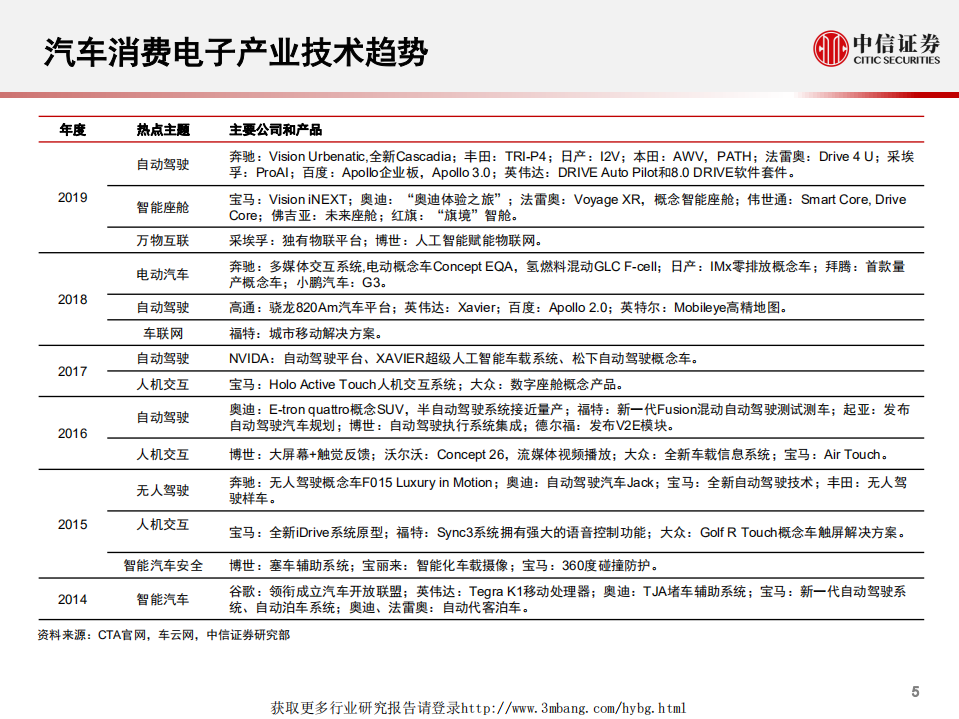Click the 无人驾驶 topic under 2015
The width and height of the screenshot is (959, 719).
(166, 489)
